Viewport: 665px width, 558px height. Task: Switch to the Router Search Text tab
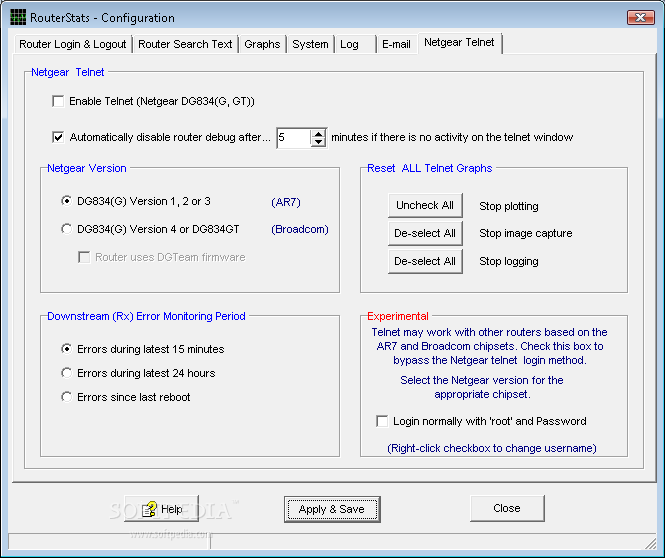[185, 44]
